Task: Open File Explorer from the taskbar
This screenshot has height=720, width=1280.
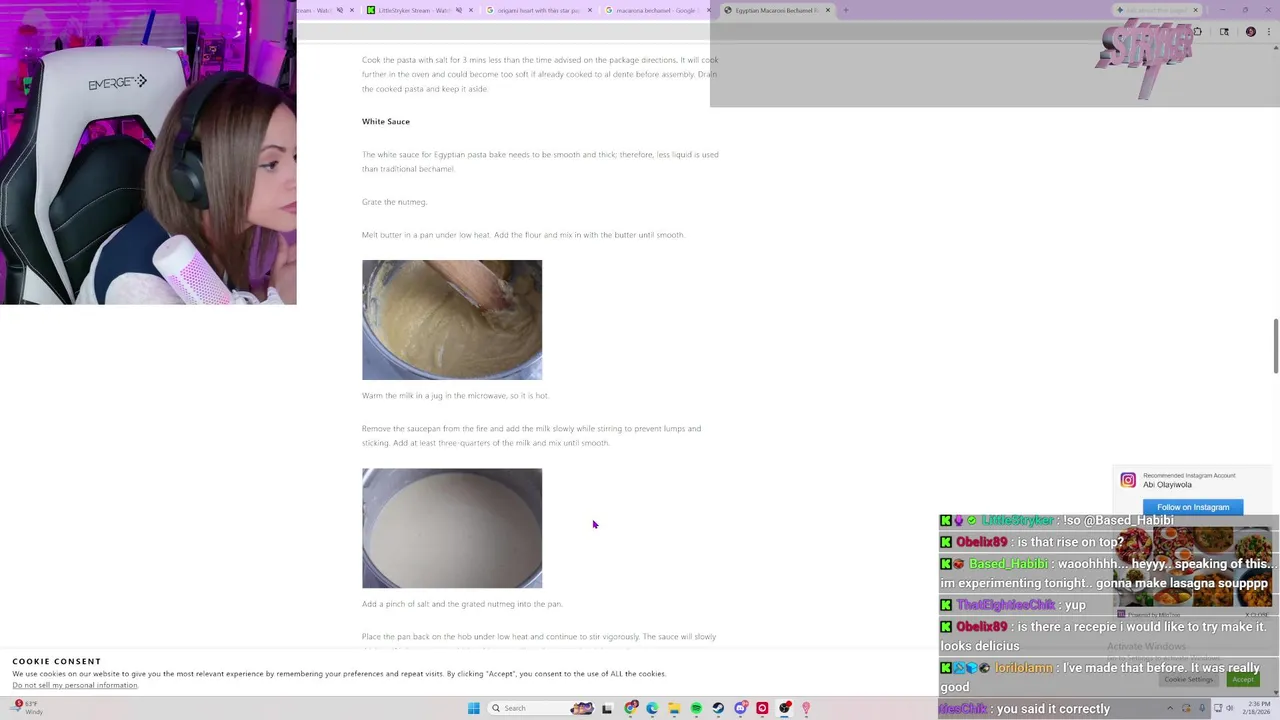Action: 674,708
